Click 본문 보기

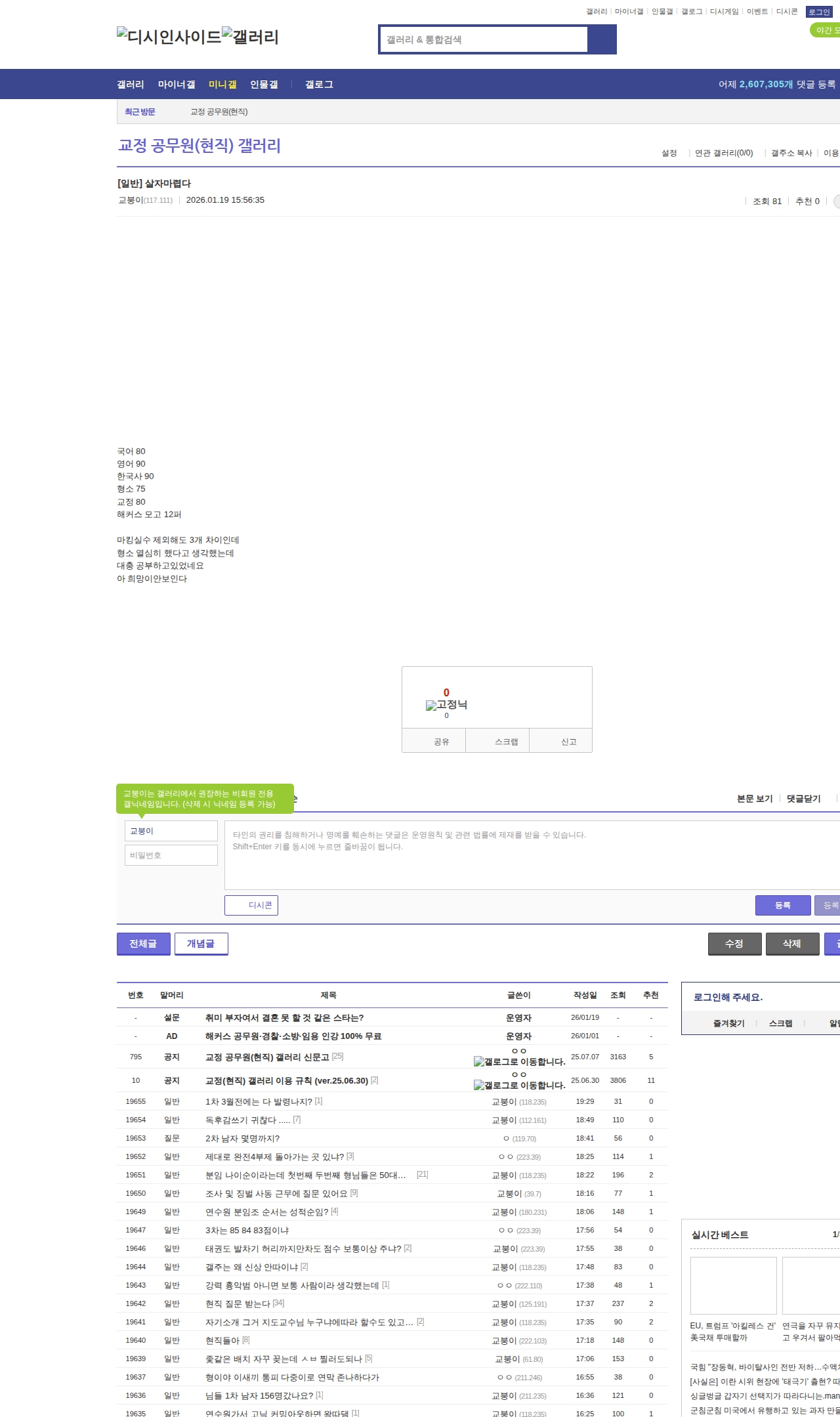755,799
